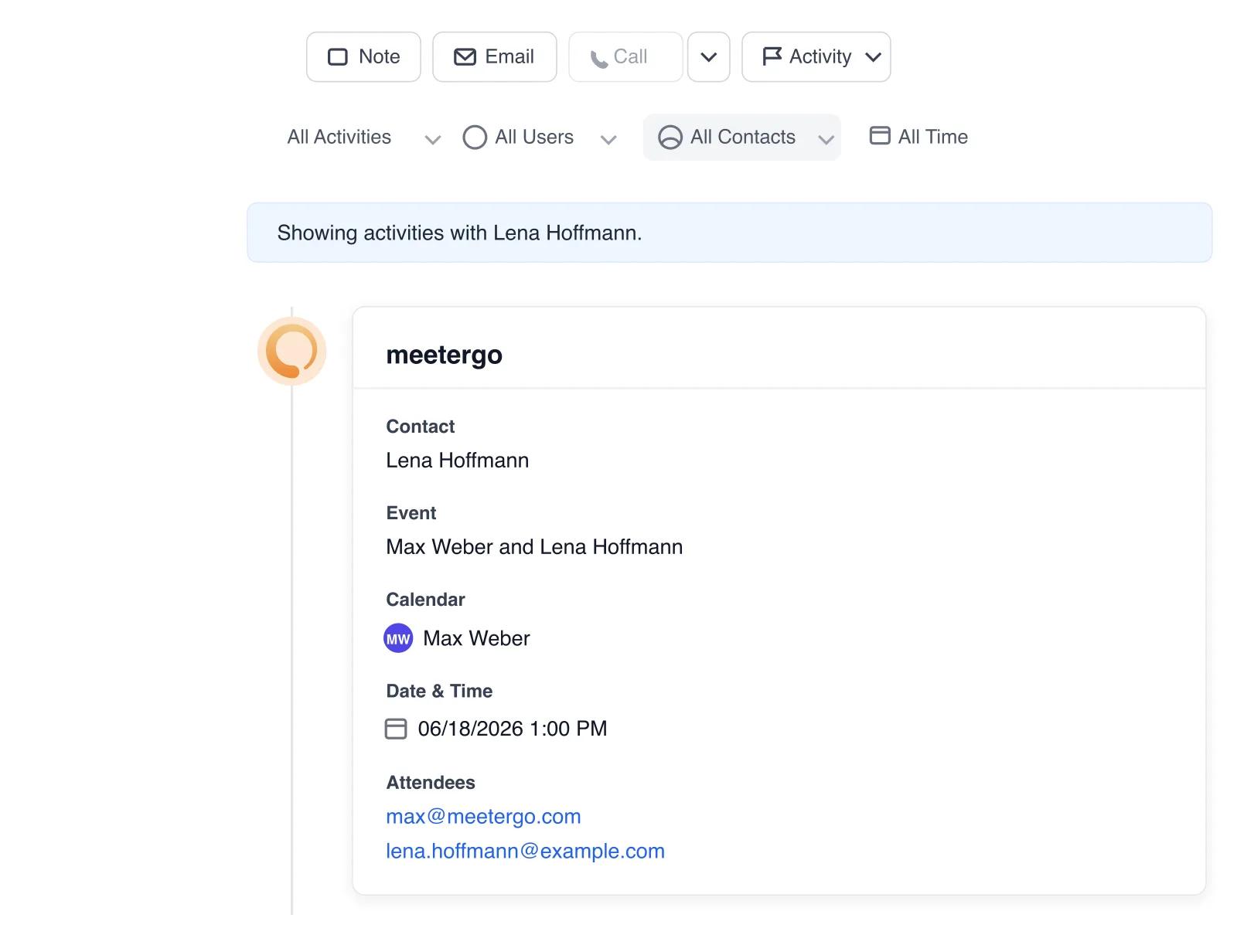1237x952 pixels.
Task: Click the meetergo orange logo icon
Action: click(291, 351)
